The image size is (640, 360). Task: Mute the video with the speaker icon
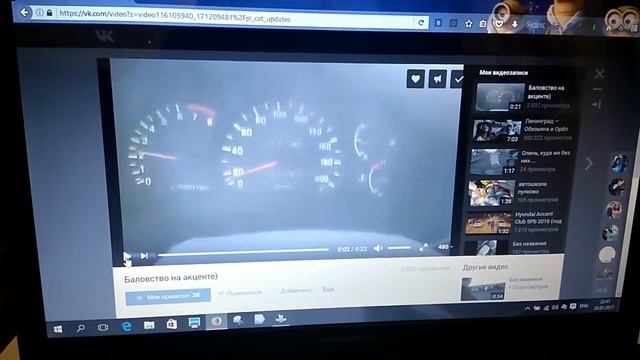click(x=378, y=248)
